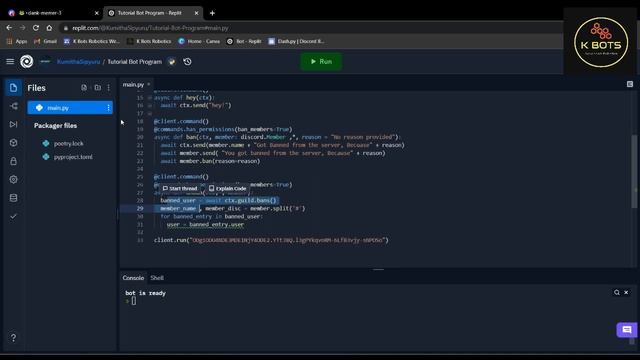Image resolution: width=640 pixels, height=360 pixels.
Task: Open the Debugger sidebar icon
Action: [x=13, y=124]
